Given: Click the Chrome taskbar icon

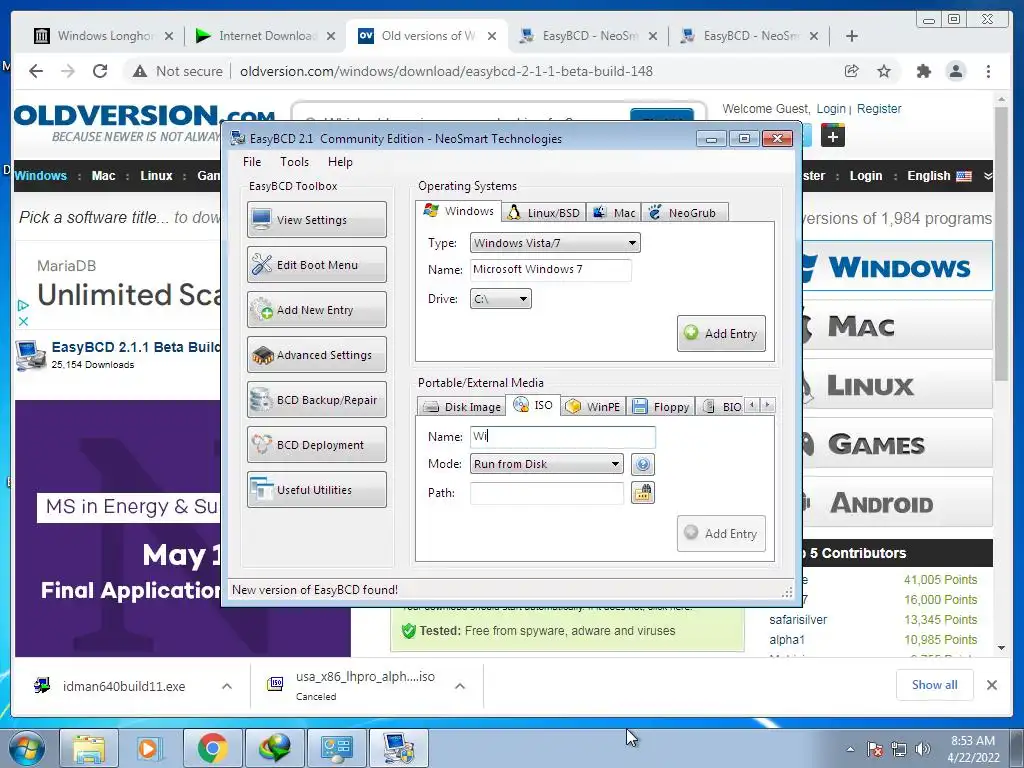Looking at the screenshot, I should (x=212, y=748).
